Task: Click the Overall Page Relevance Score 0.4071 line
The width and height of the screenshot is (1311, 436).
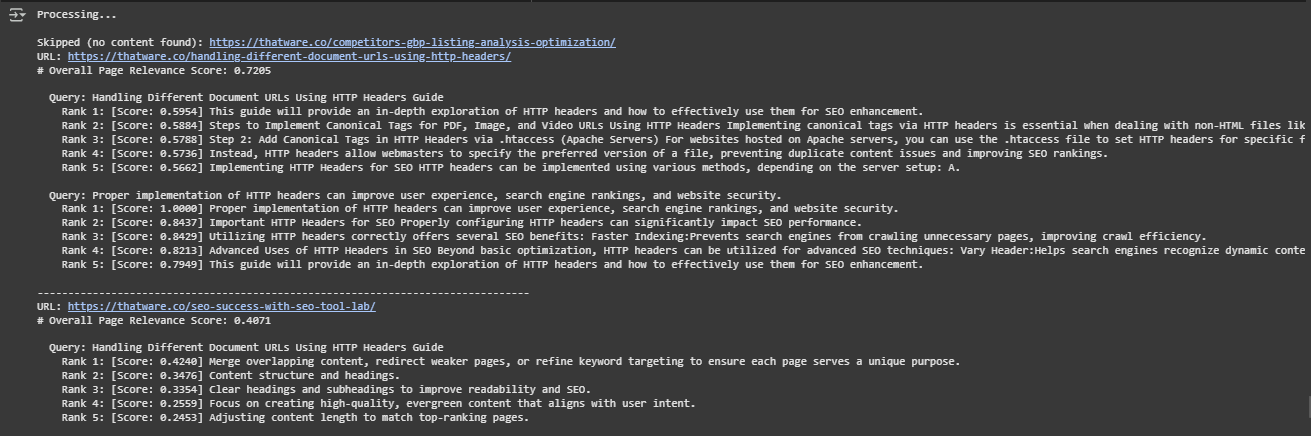Action: click(x=154, y=320)
